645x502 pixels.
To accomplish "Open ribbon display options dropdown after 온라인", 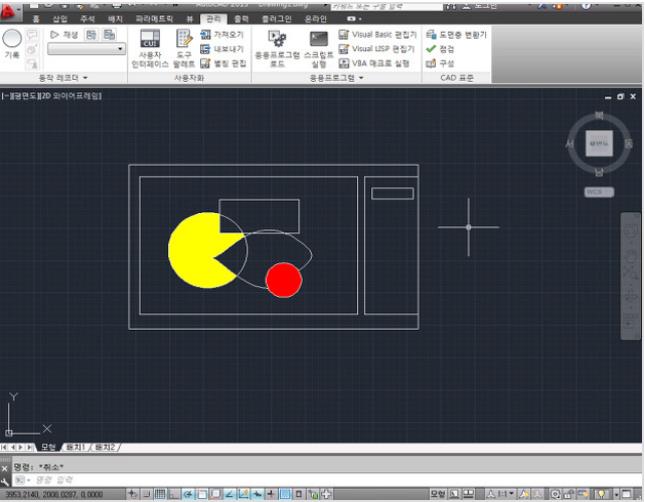I will click(x=354, y=19).
